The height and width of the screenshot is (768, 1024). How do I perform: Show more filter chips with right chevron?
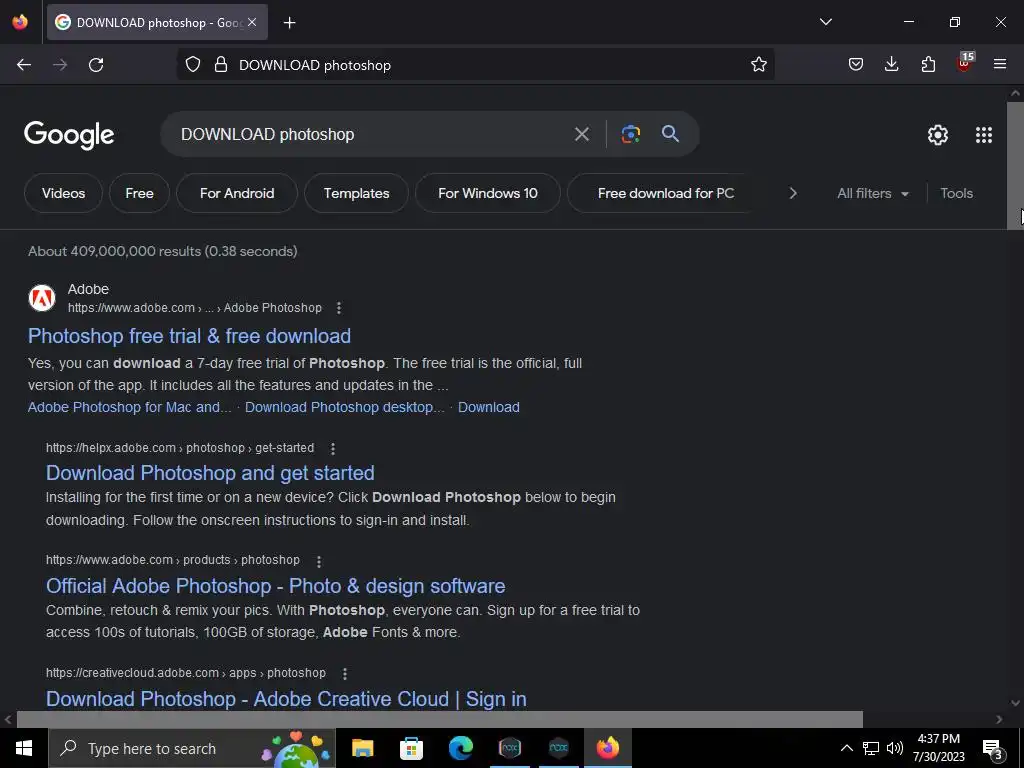click(793, 193)
